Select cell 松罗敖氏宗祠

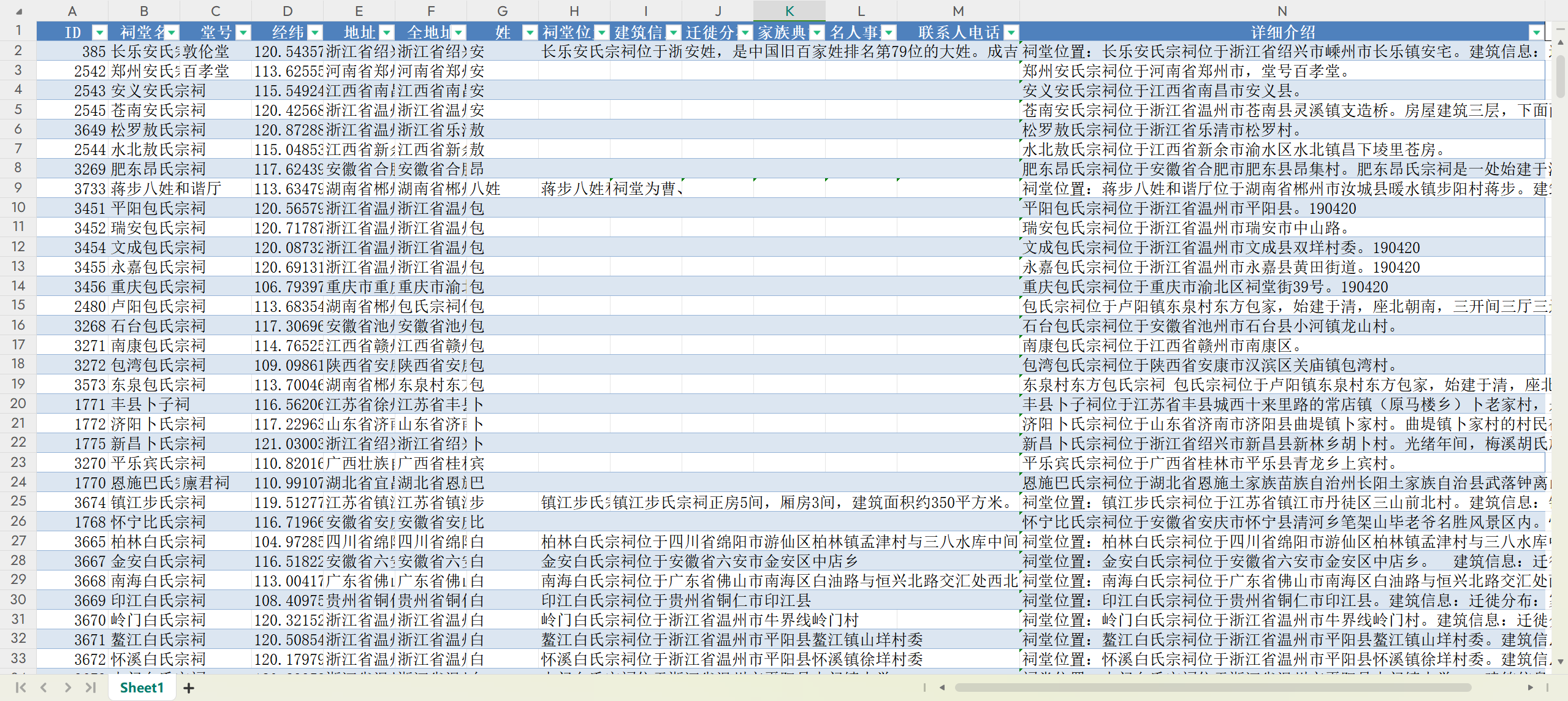coord(144,130)
